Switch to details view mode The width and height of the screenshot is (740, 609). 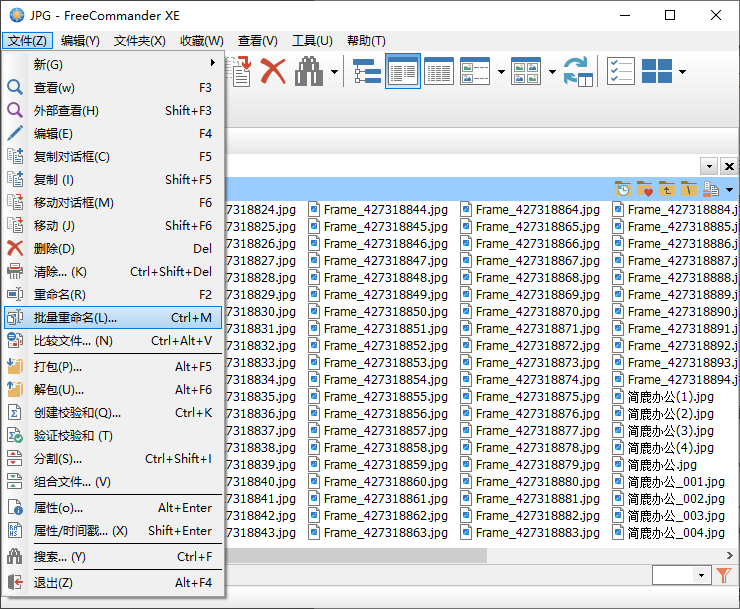439,71
